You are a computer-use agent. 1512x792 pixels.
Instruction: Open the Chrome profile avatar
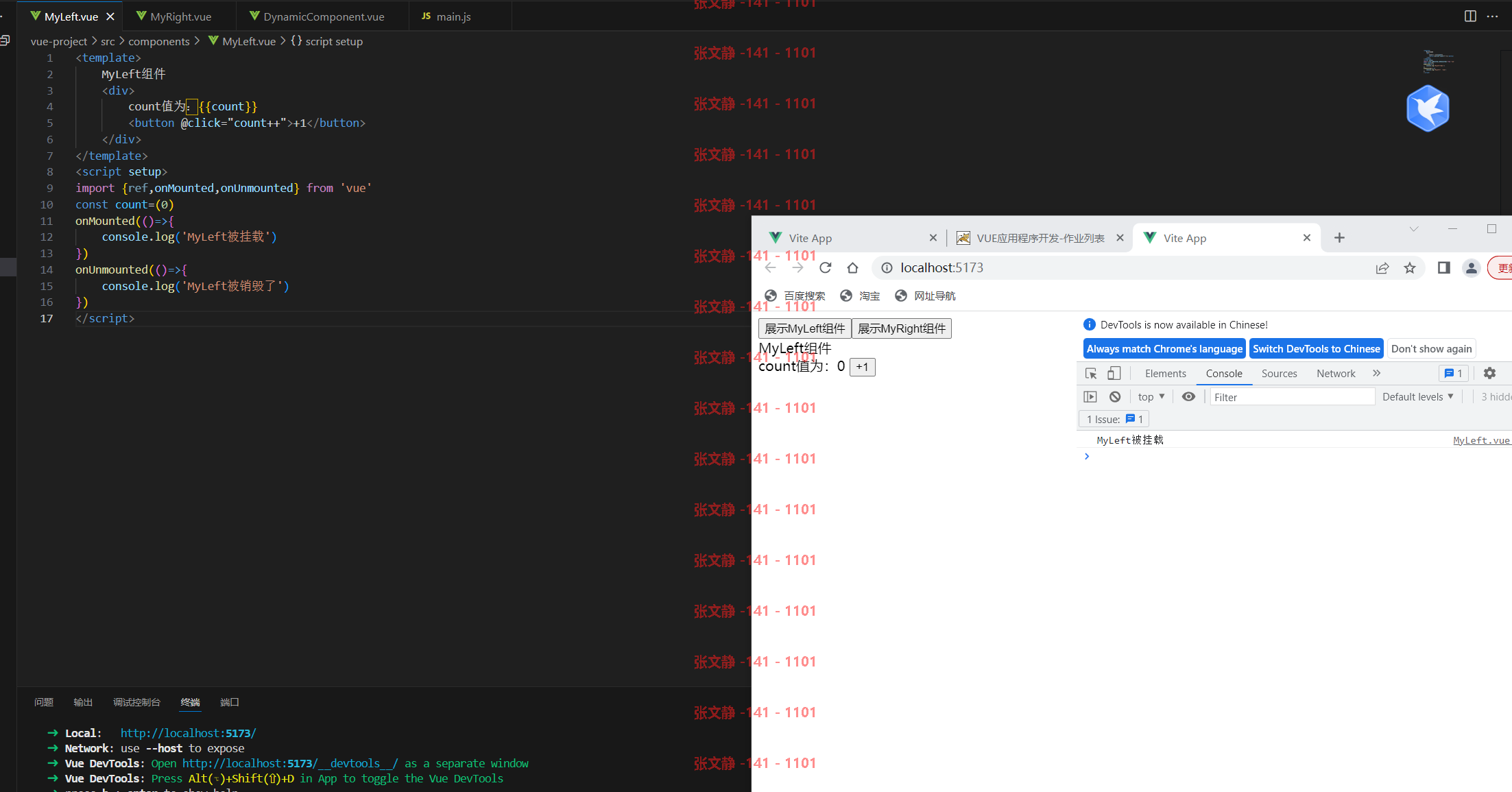pyautogui.click(x=1472, y=268)
